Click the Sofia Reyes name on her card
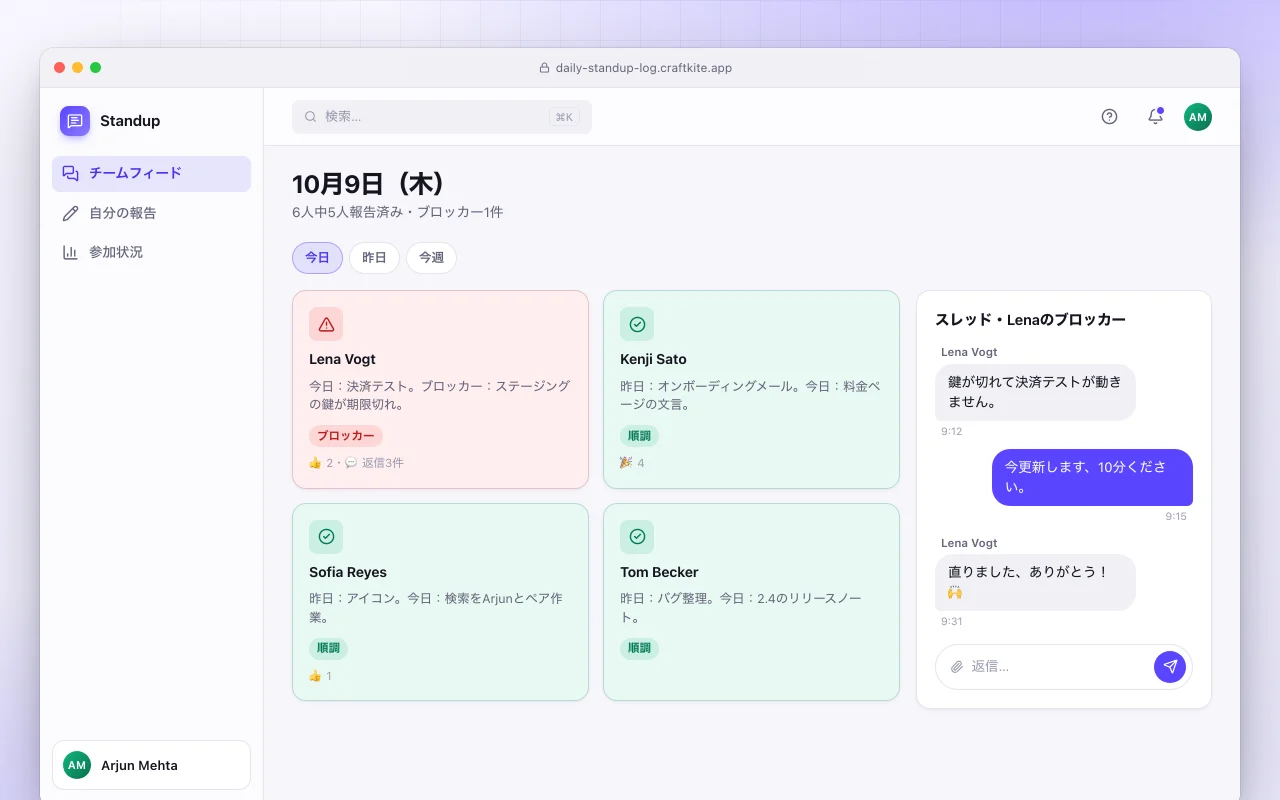1280x800 pixels. click(348, 572)
